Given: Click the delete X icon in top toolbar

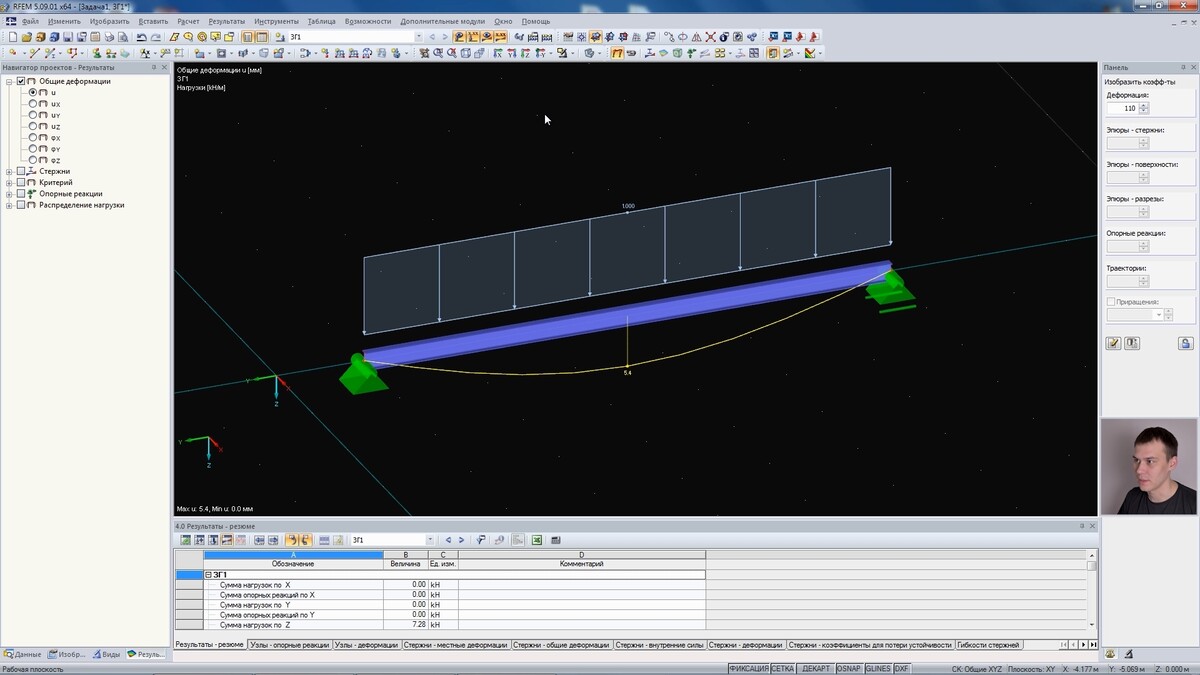Looking at the screenshot, I should [x=711, y=37].
